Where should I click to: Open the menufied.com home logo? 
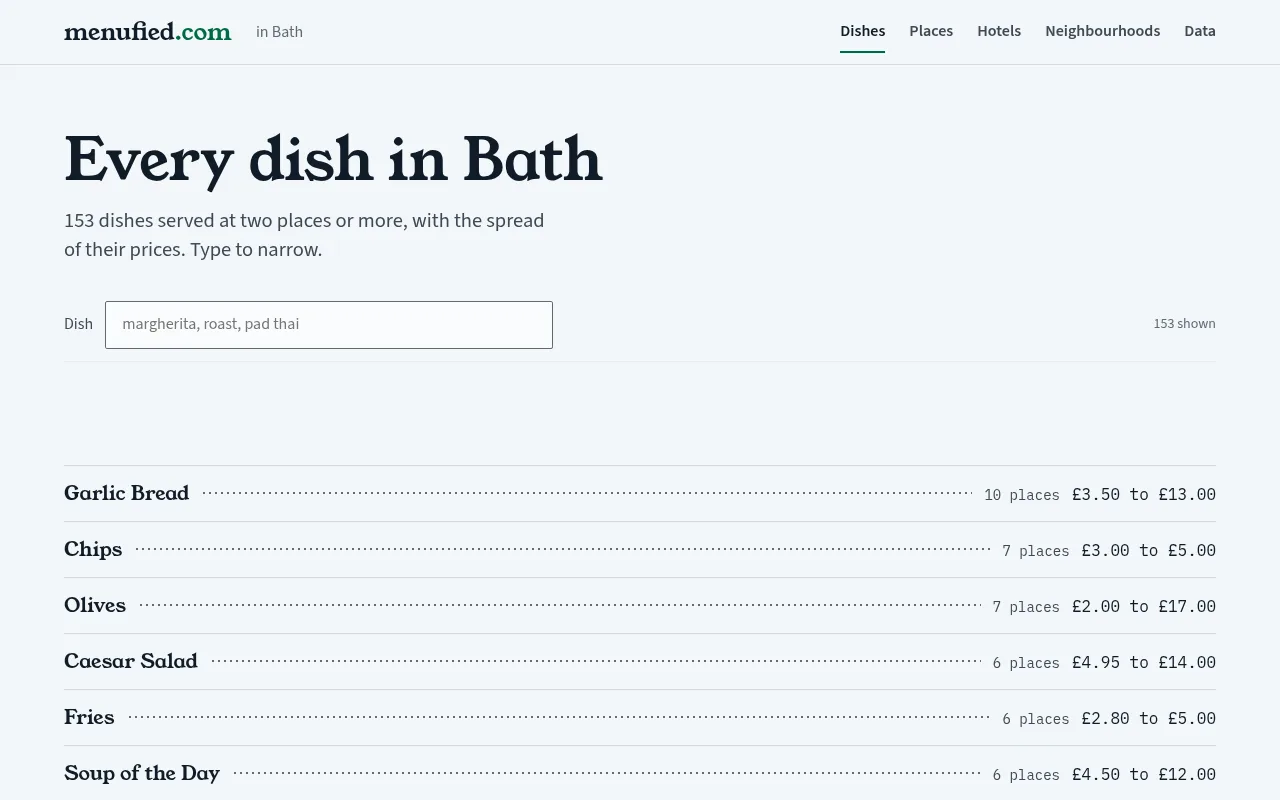click(147, 32)
